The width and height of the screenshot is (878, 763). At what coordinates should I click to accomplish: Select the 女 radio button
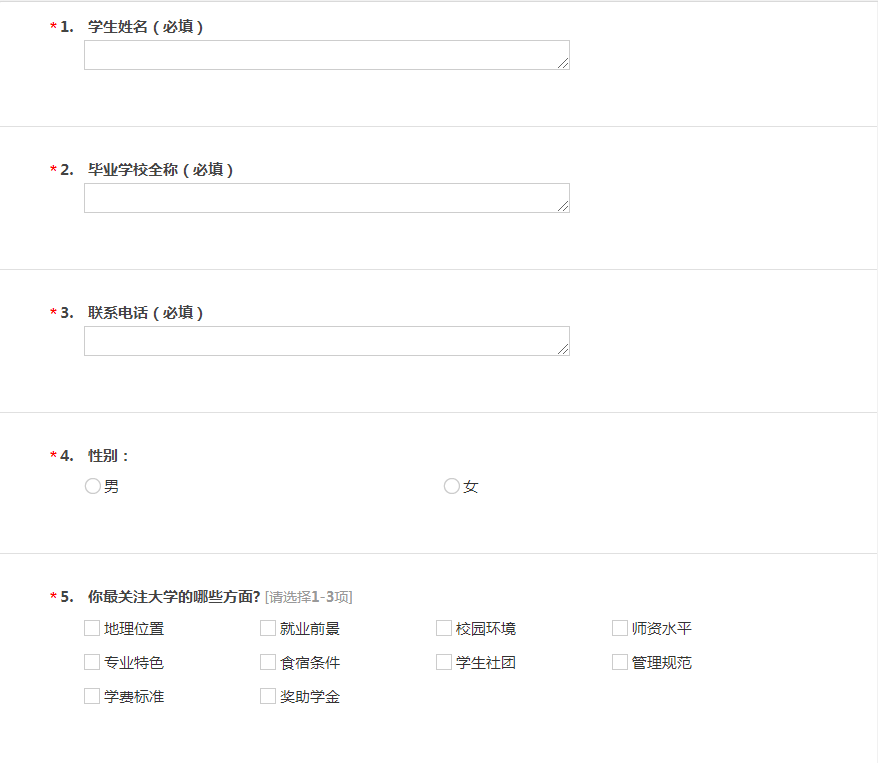point(452,486)
